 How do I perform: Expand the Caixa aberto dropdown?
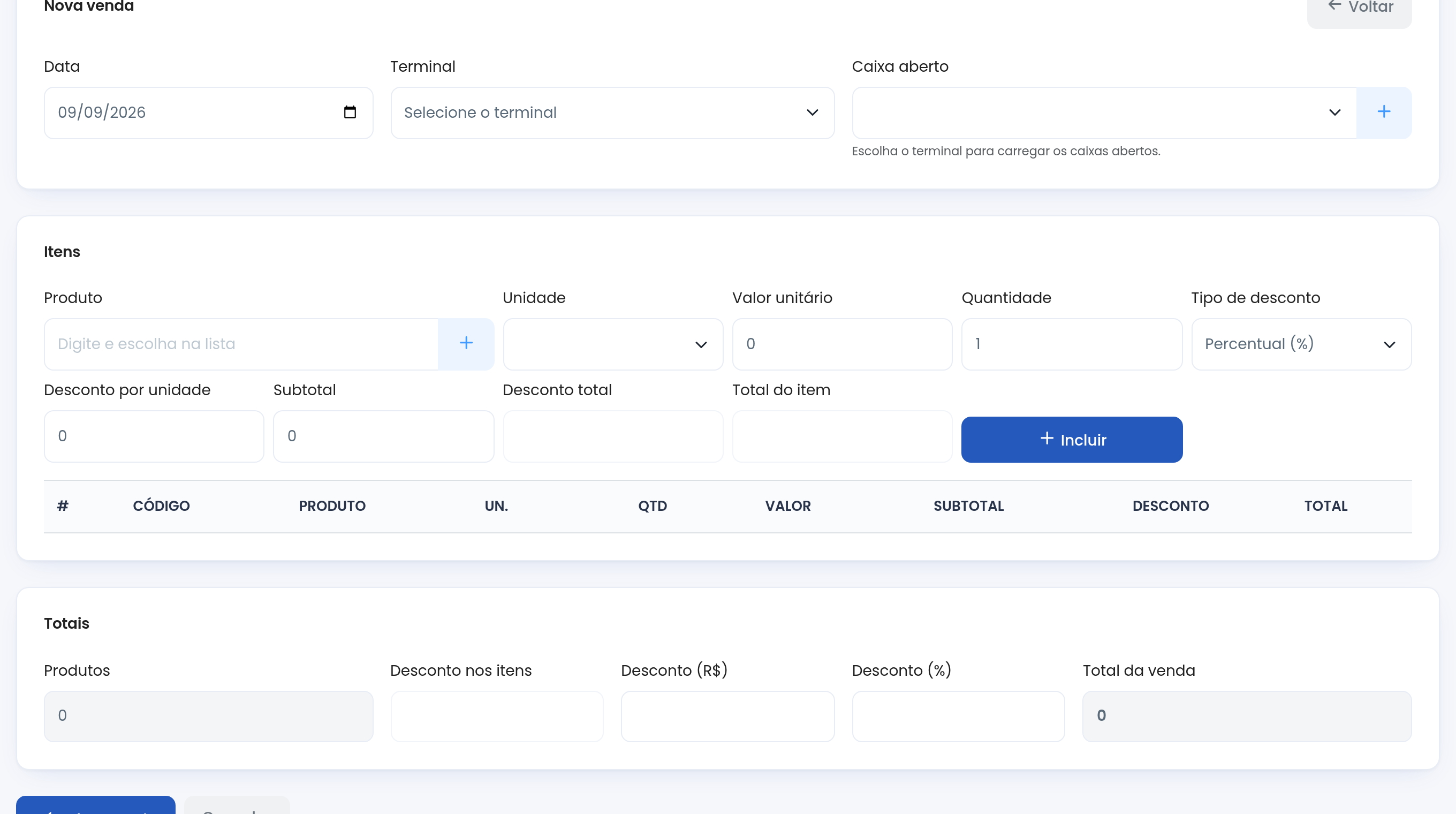tap(1104, 112)
